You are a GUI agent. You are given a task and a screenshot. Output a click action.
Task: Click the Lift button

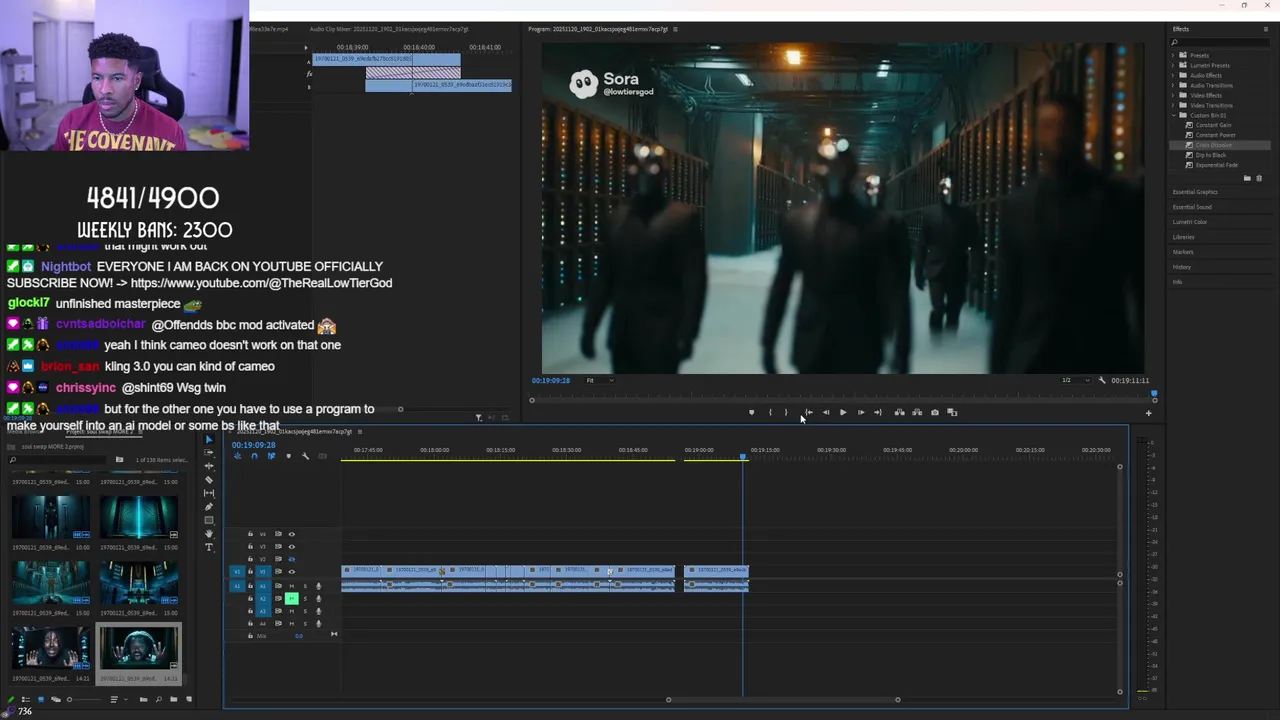(900, 412)
